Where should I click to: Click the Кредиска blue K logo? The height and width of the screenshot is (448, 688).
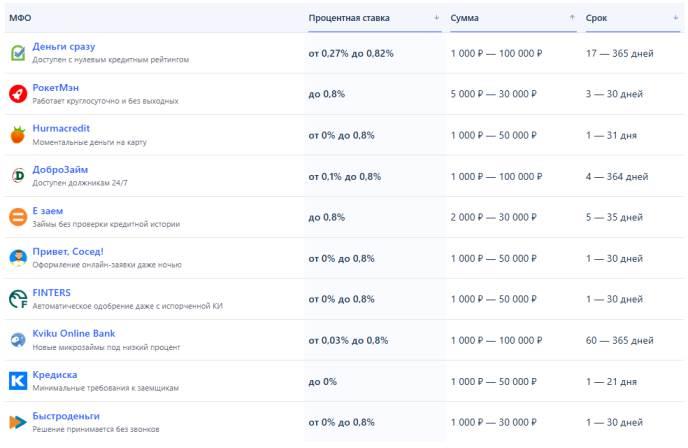pos(17,381)
